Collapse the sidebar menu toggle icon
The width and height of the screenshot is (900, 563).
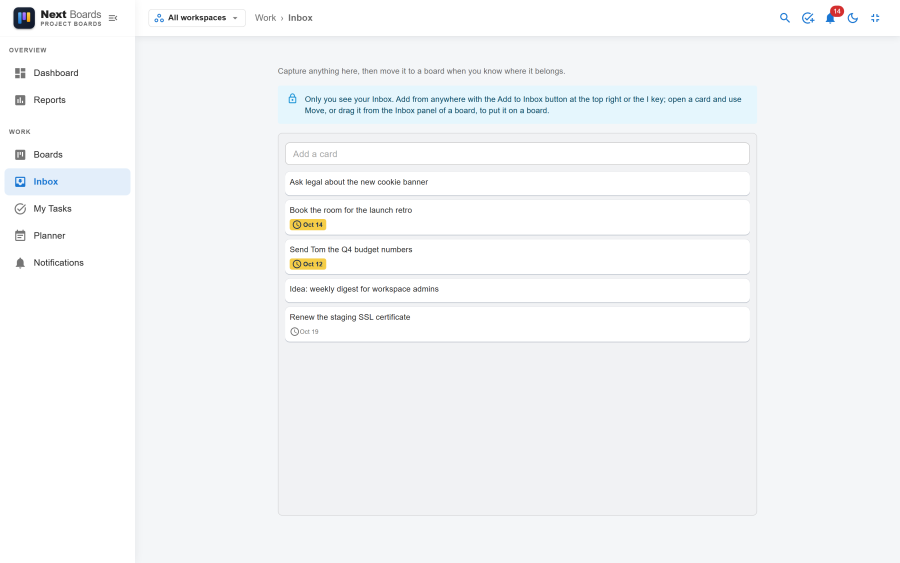113,18
